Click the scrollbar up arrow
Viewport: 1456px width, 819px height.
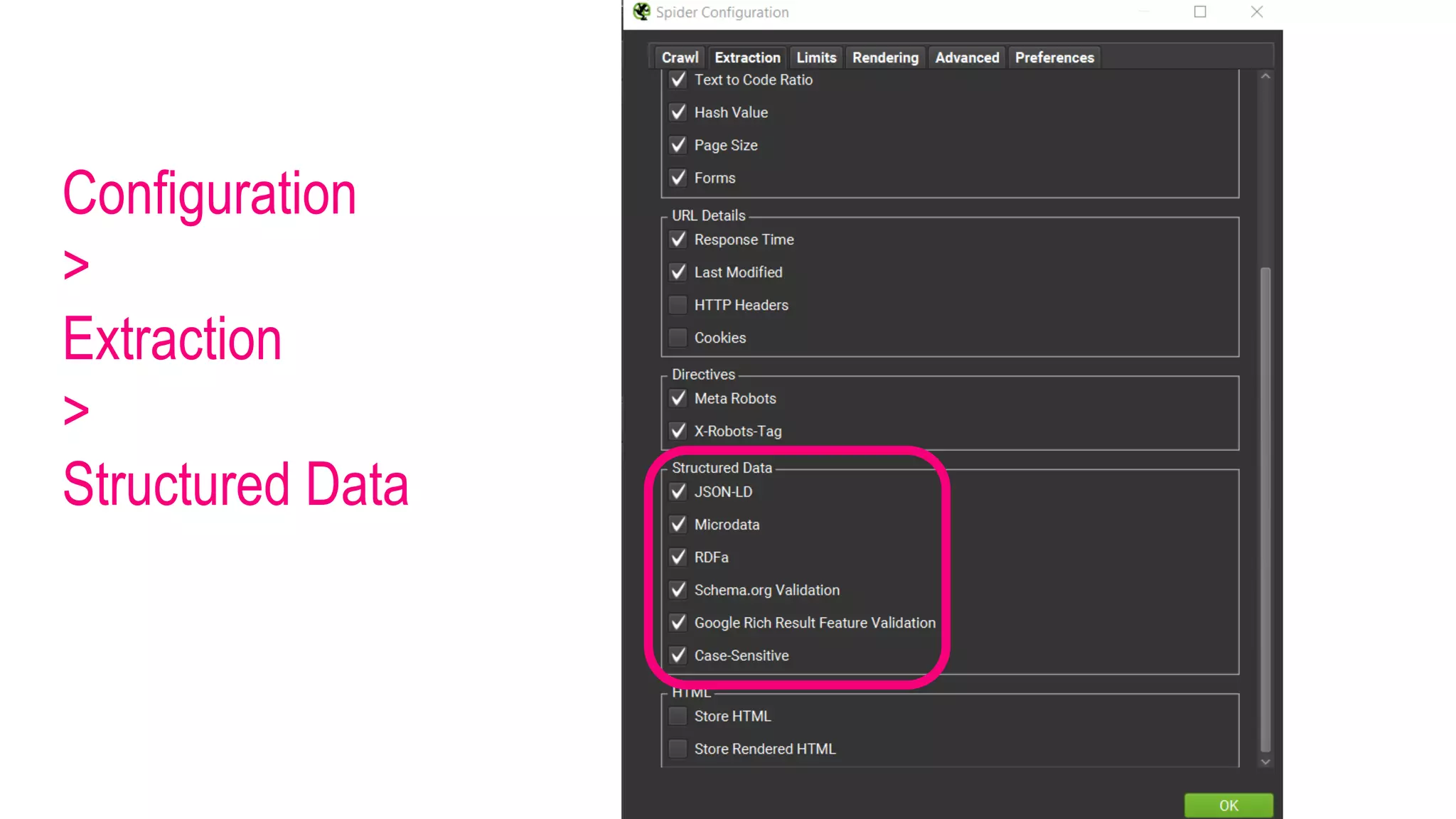[1265, 76]
